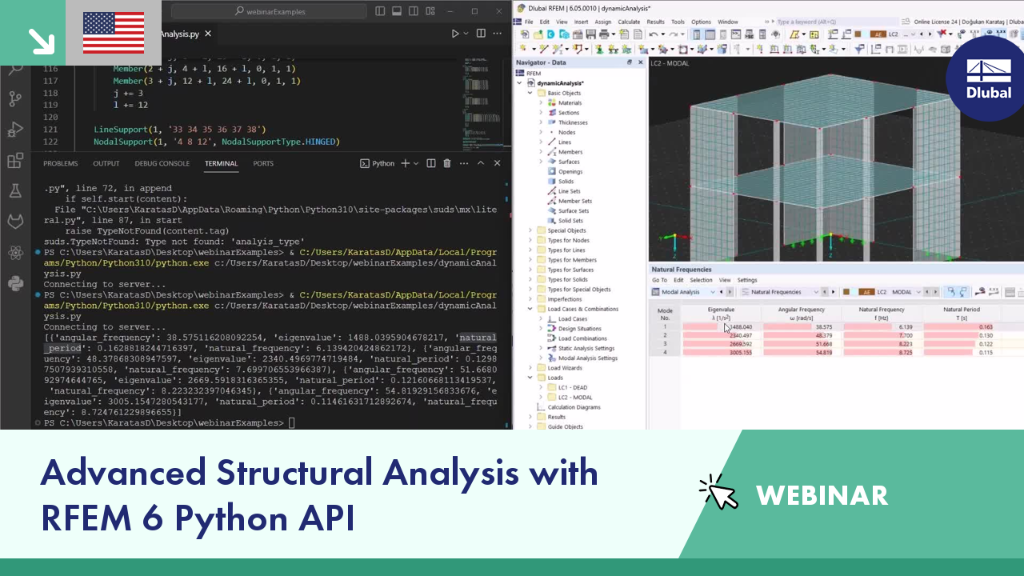
Task: Switch to the DEBUG CONSOLE tab
Action: point(162,163)
